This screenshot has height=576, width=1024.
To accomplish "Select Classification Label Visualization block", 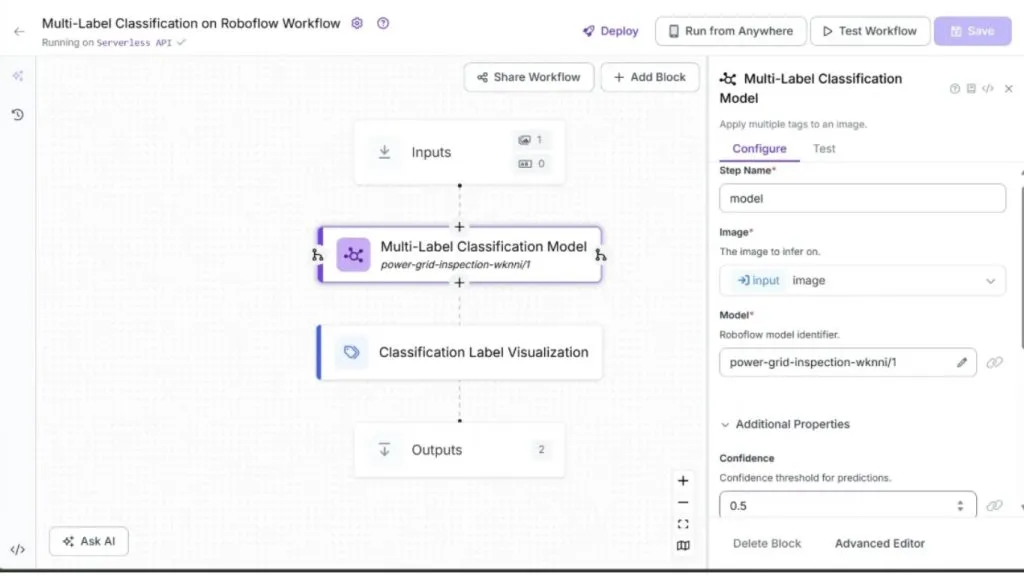I will click(x=459, y=353).
